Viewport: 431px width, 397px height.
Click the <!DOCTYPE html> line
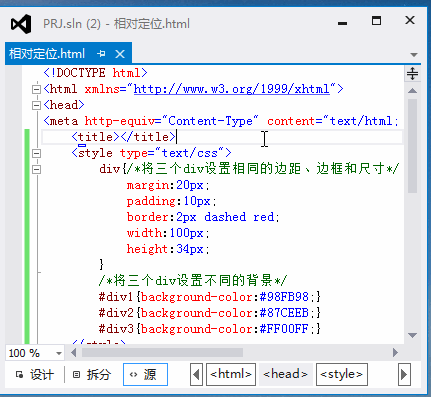[95, 73]
